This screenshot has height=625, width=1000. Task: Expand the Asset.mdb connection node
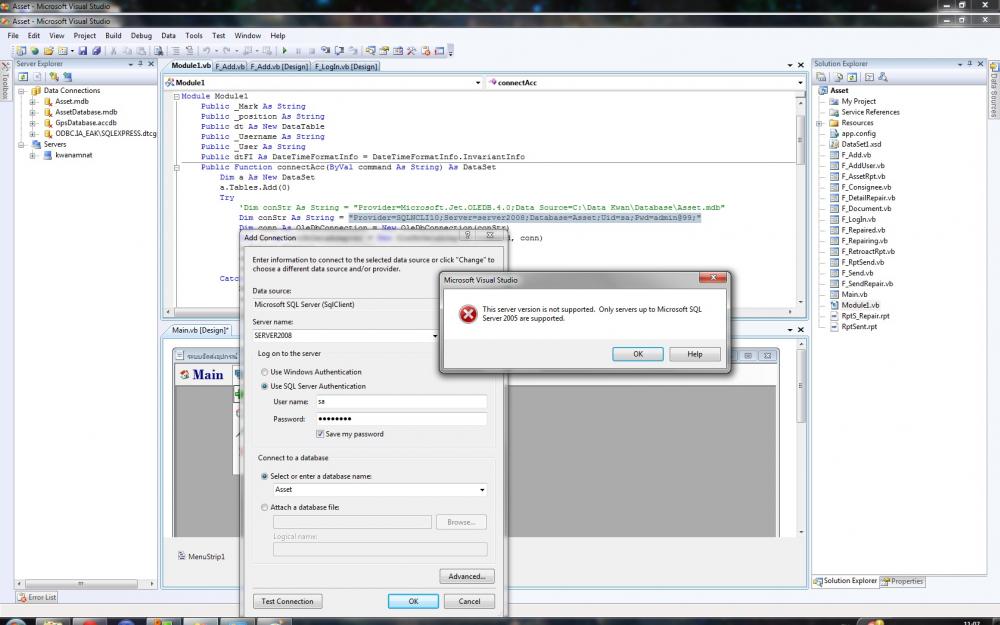33,101
